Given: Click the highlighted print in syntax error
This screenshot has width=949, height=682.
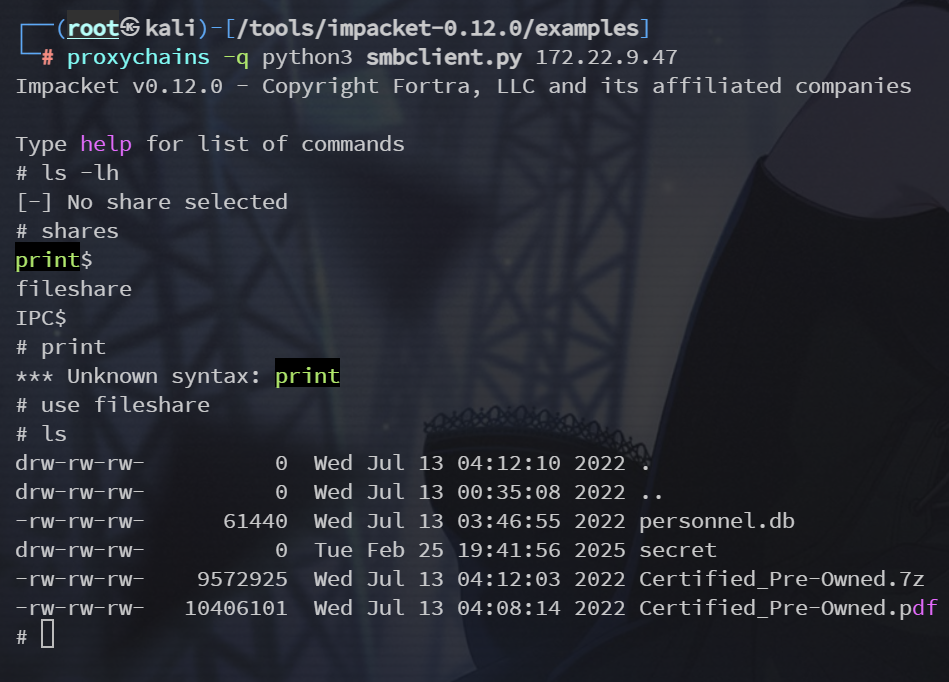Looking at the screenshot, I should click(307, 376).
